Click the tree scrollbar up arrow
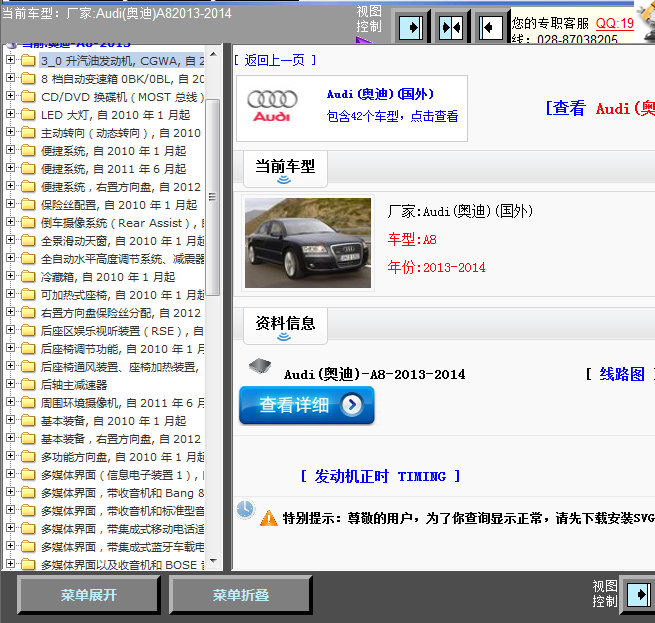Image resolution: width=655 pixels, height=623 pixels. [x=213, y=54]
